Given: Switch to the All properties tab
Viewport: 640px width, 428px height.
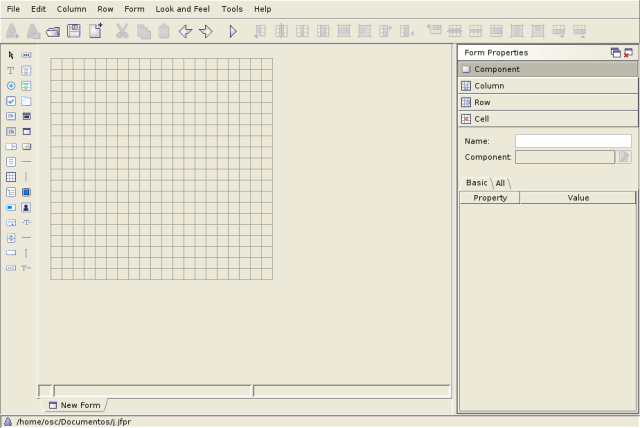Looking at the screenshot, I should pos(501,183).
